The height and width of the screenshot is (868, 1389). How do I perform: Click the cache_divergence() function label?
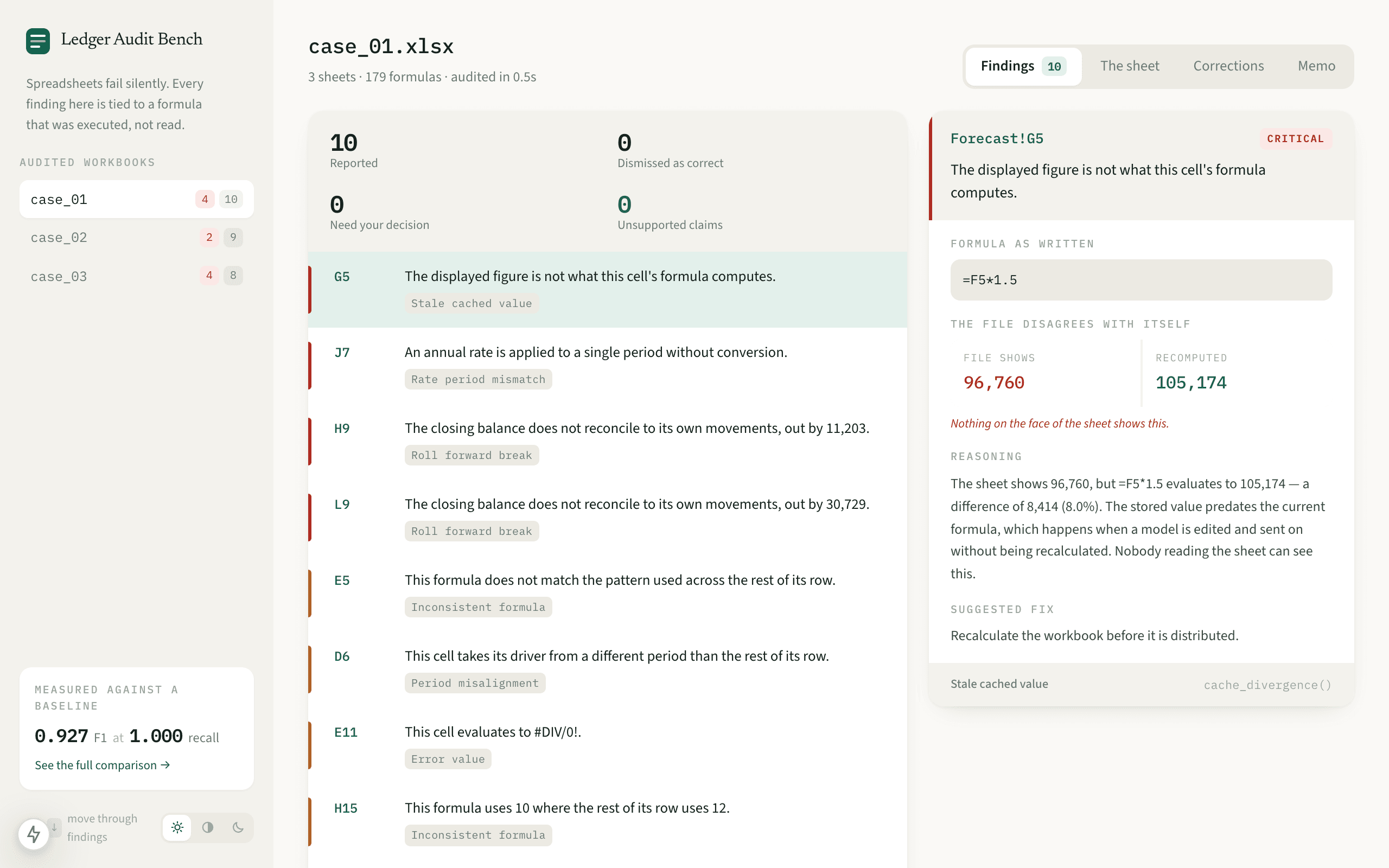pyautogui.click(x=1267, y=684)
